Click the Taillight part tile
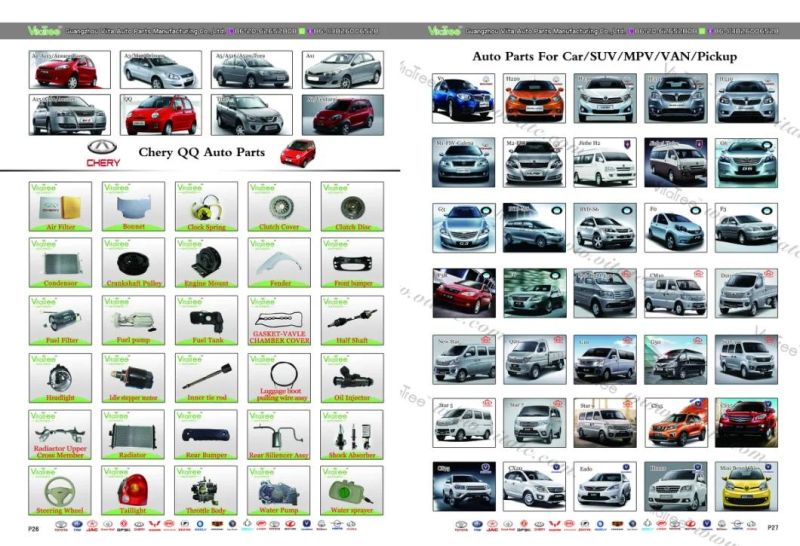Screen dimensions: 800x546 pos(133,490)
